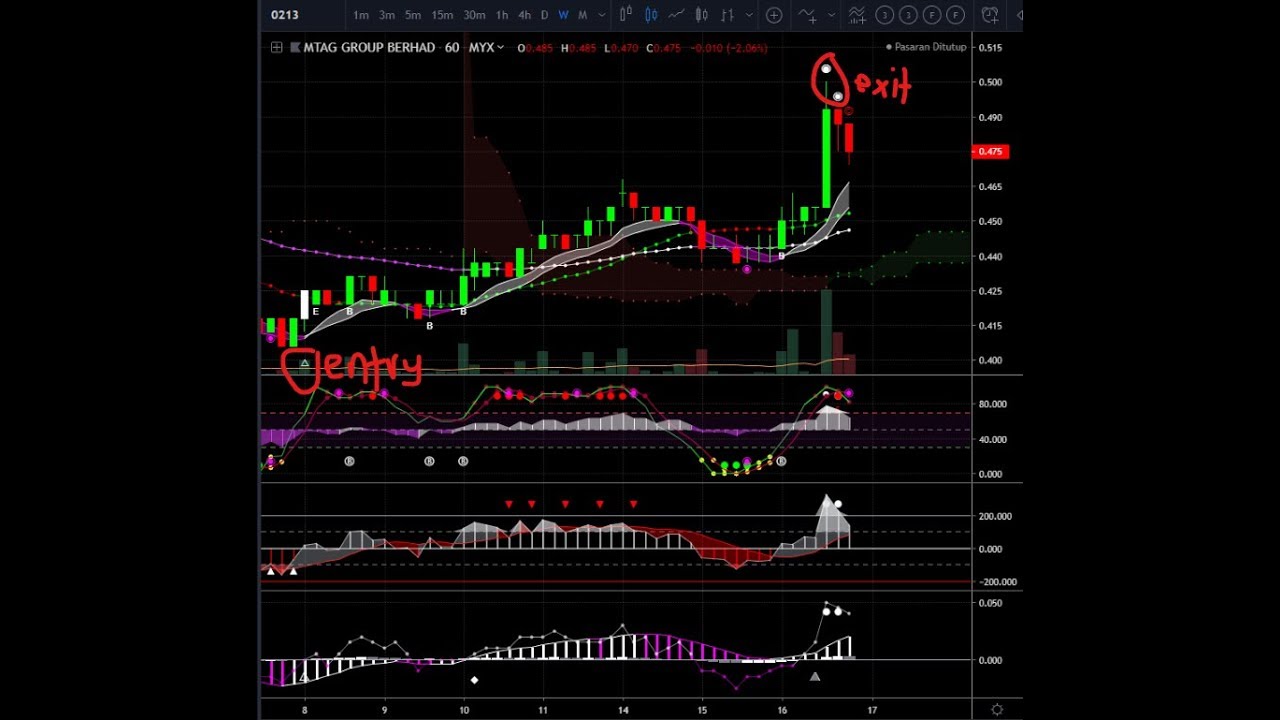Click the tallest volume bar near date 16
Image resolution: width=1280 pixels, height=720 pixels.
826,332
